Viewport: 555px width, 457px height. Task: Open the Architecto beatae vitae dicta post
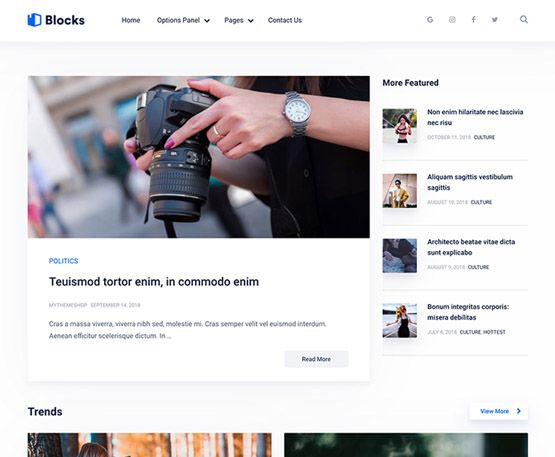[x=471, y=247]
